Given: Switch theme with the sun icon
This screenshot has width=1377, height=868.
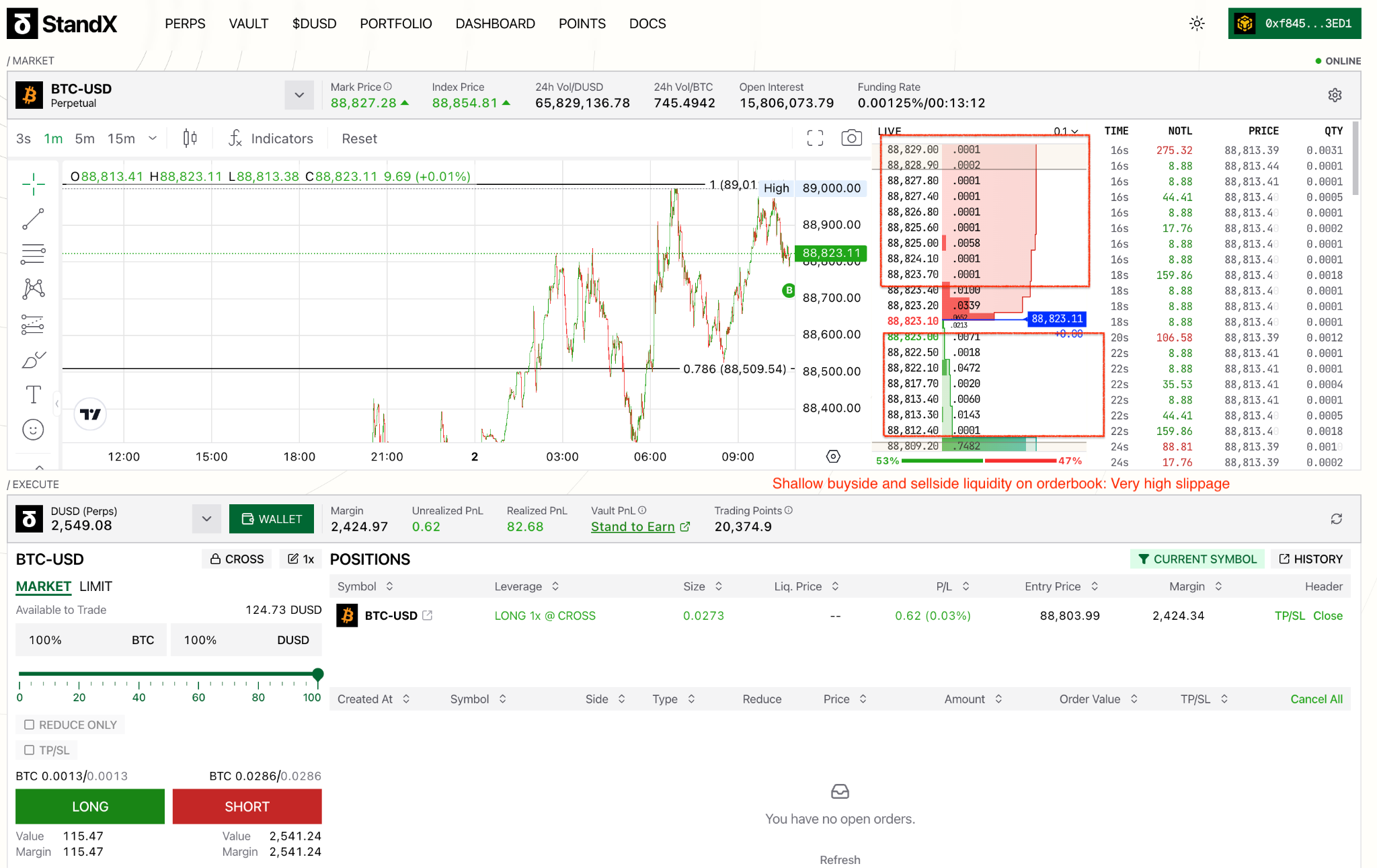Looking at the screenshot, I should point(1197,24).
